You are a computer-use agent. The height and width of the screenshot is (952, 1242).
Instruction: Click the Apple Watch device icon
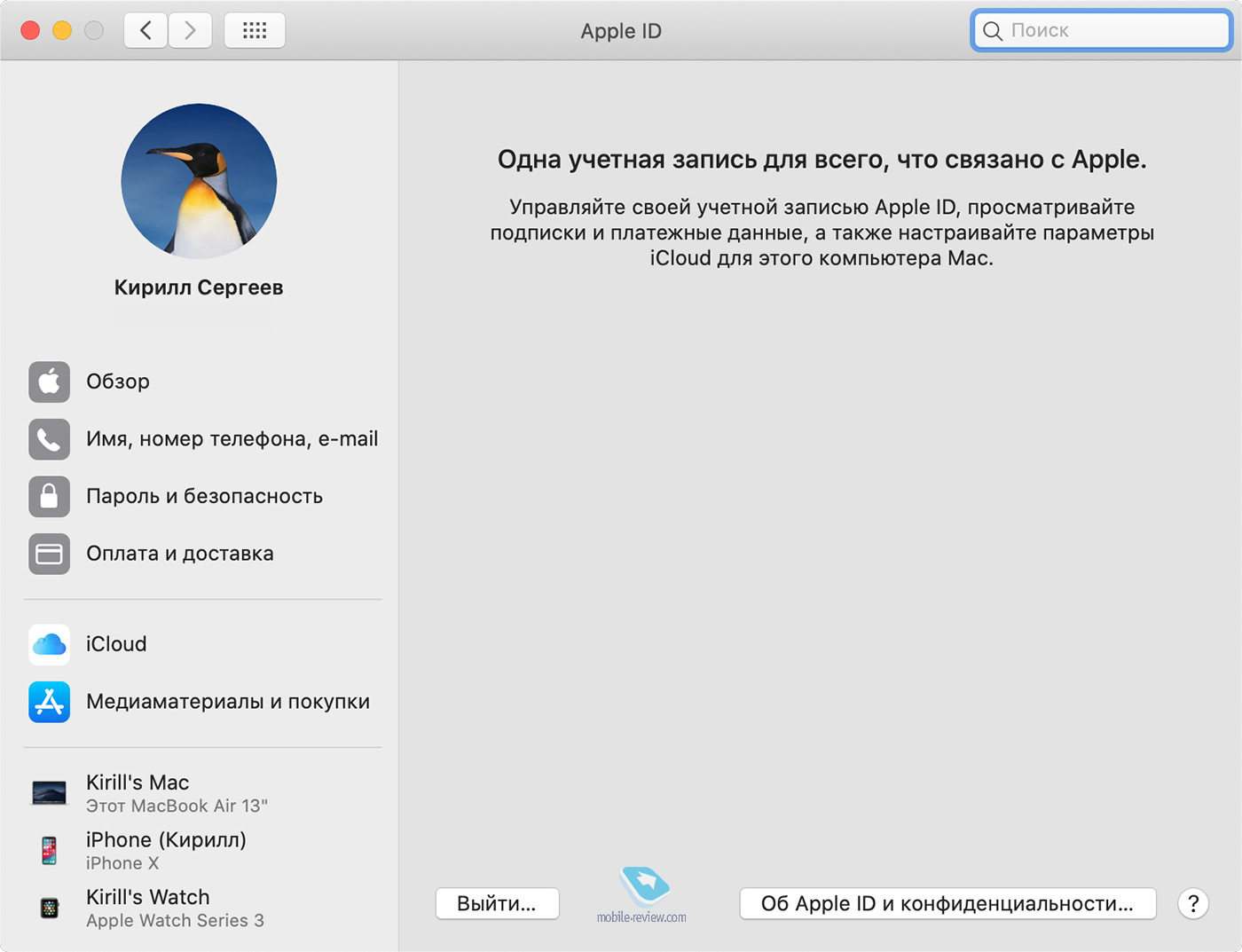tap(50, 908)
